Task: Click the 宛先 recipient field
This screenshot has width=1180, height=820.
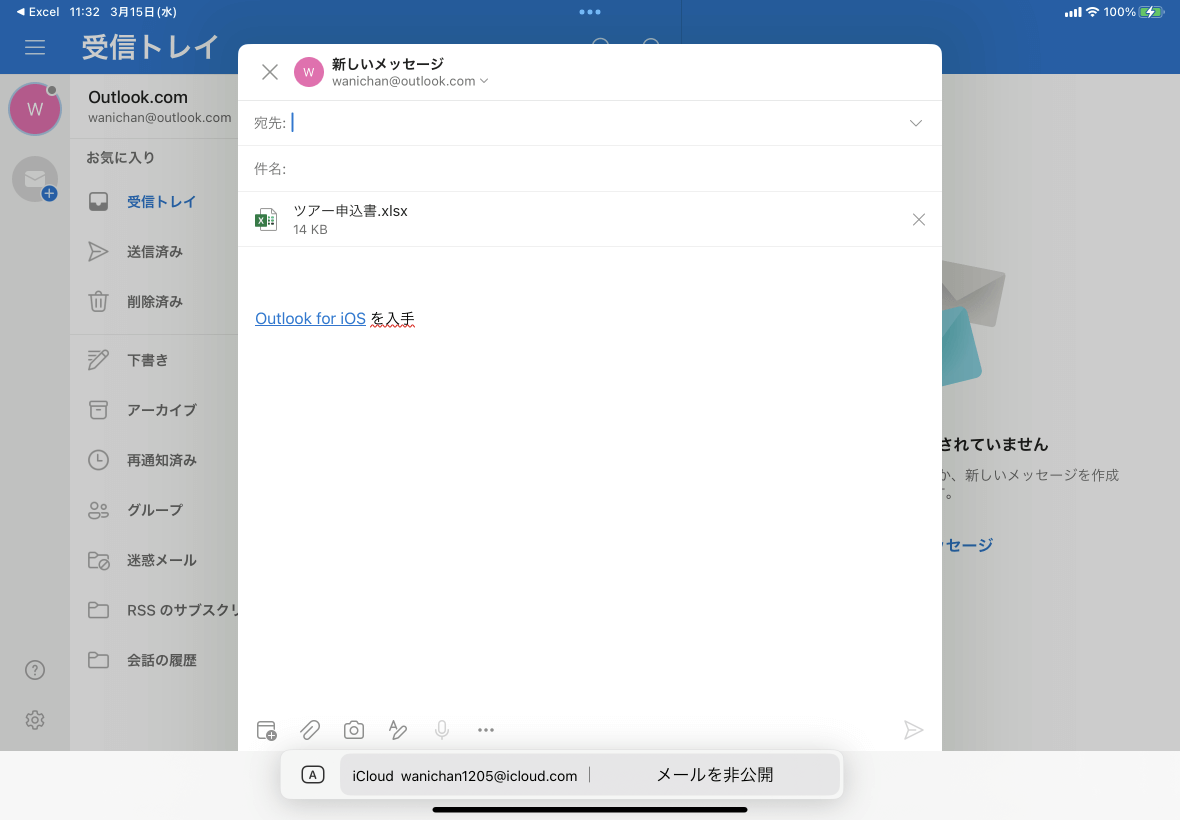Action: pyautogui.click(x=590, y=123)
